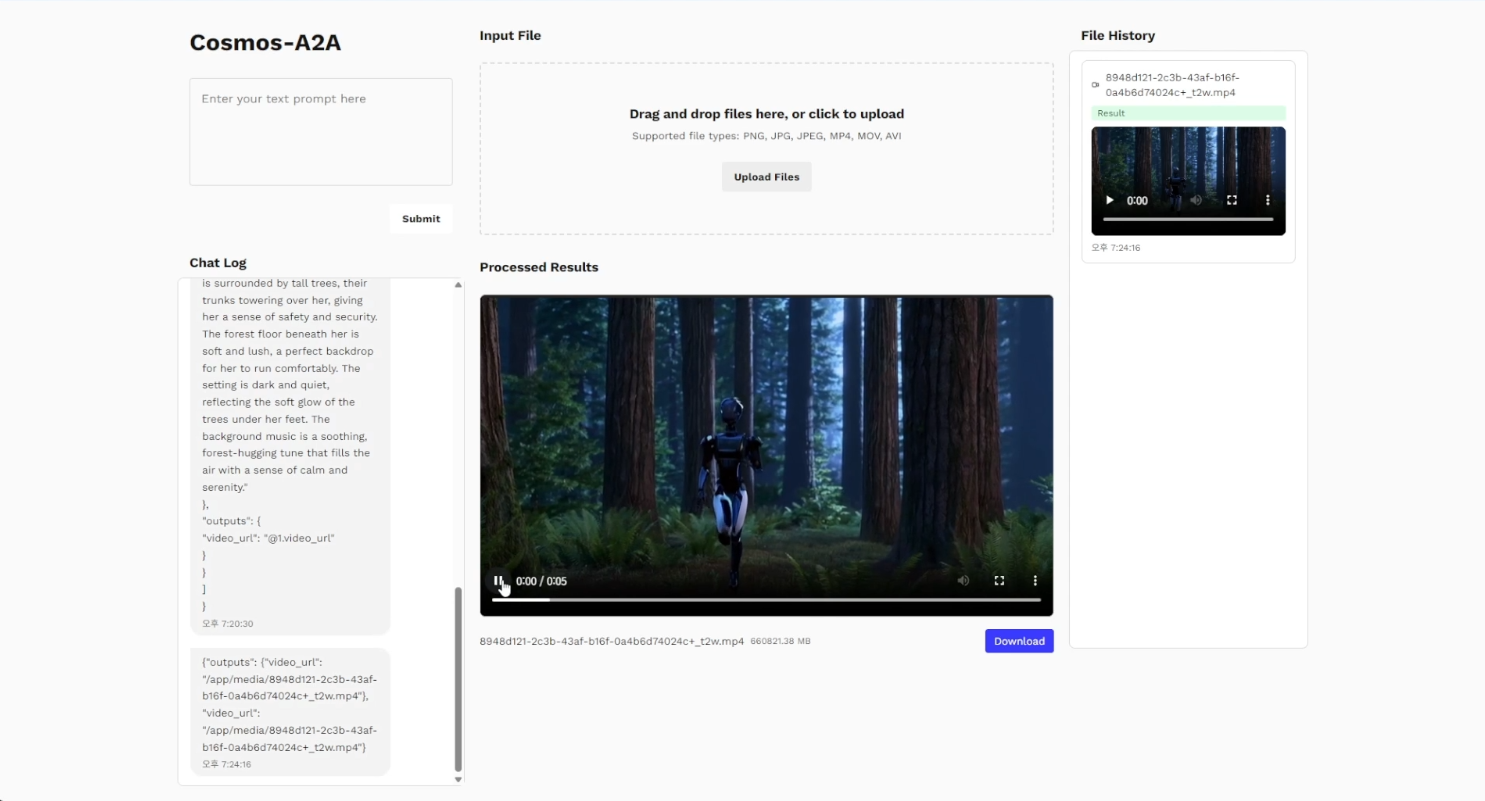Open more options menu on main video
1485x801 pixels.
1035,581
